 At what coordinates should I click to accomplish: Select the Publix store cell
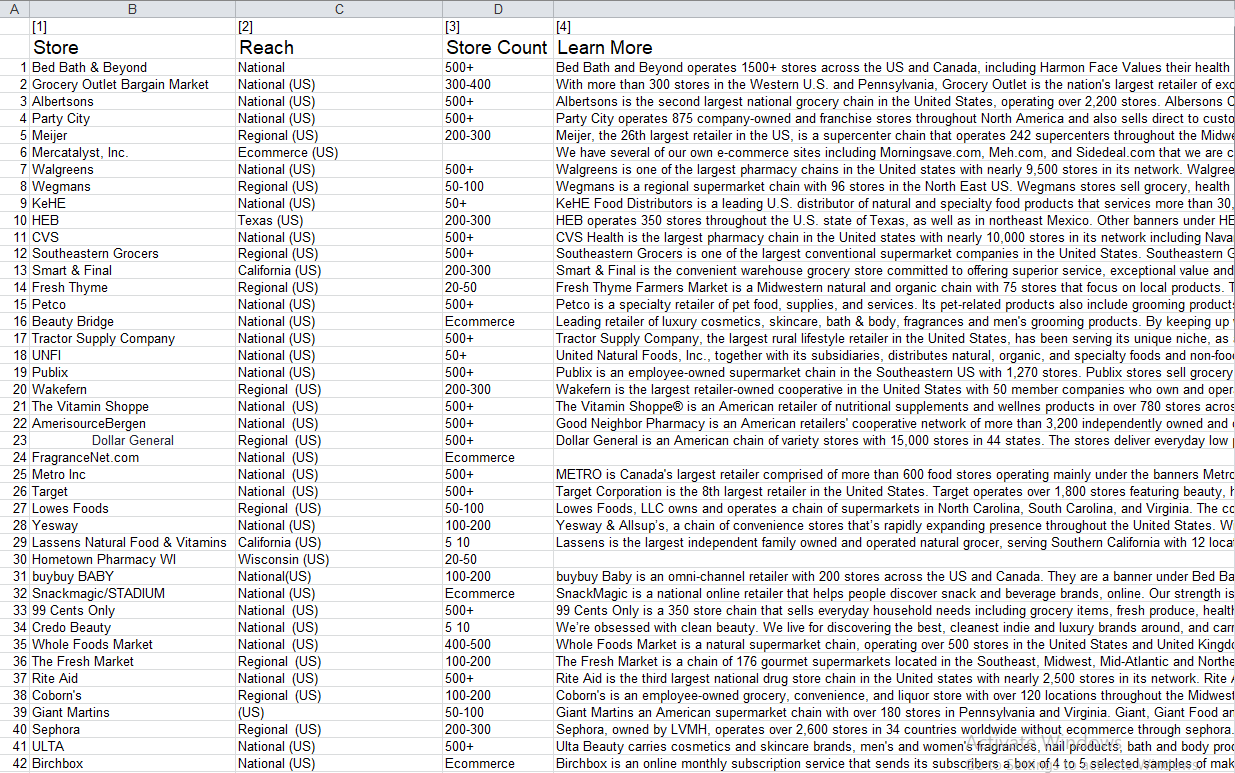coord(132,373)
